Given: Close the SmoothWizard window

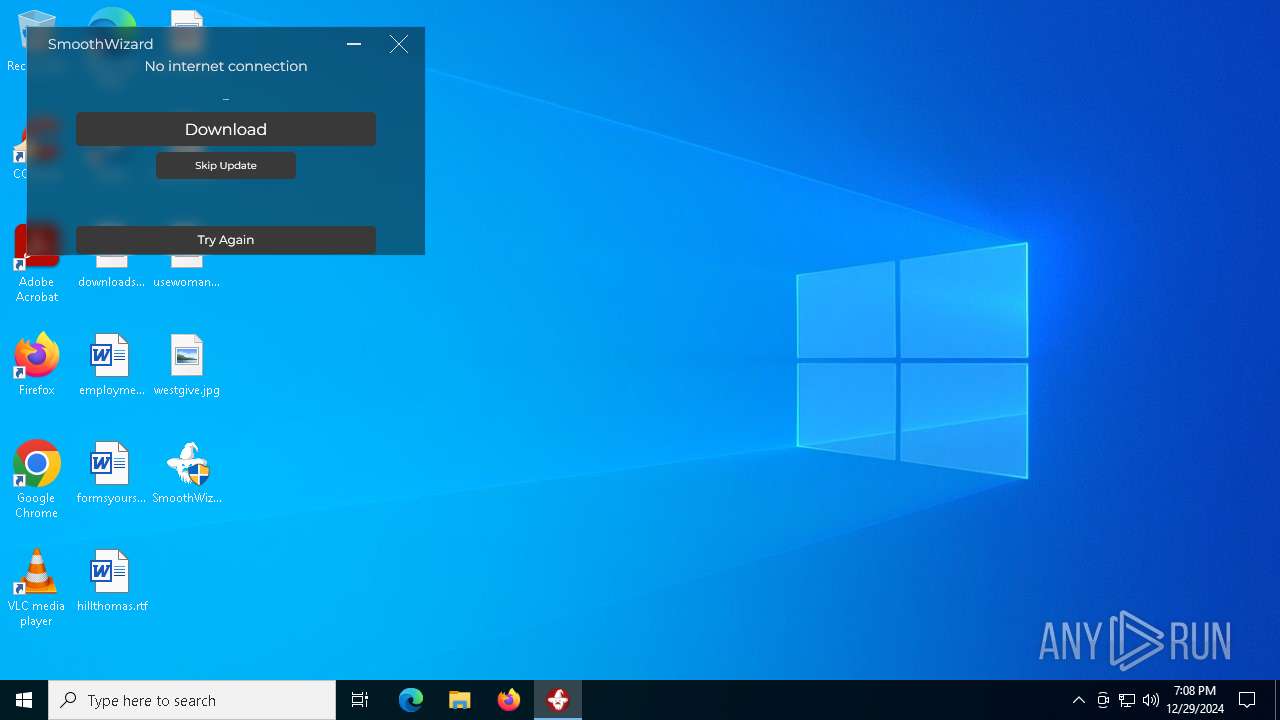Looking at the screenshot, I should [398, 44].
